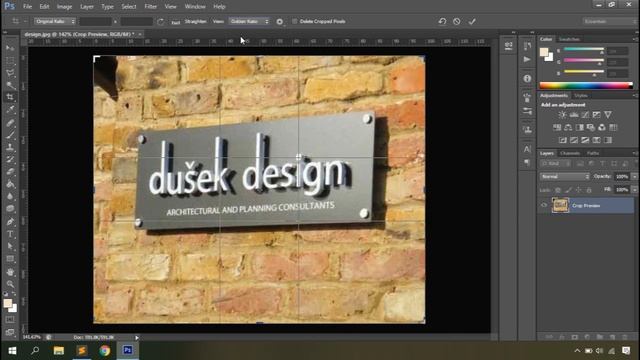Open the Info panel icon
The width and height of the screenshot is (640, 360).
527,78
